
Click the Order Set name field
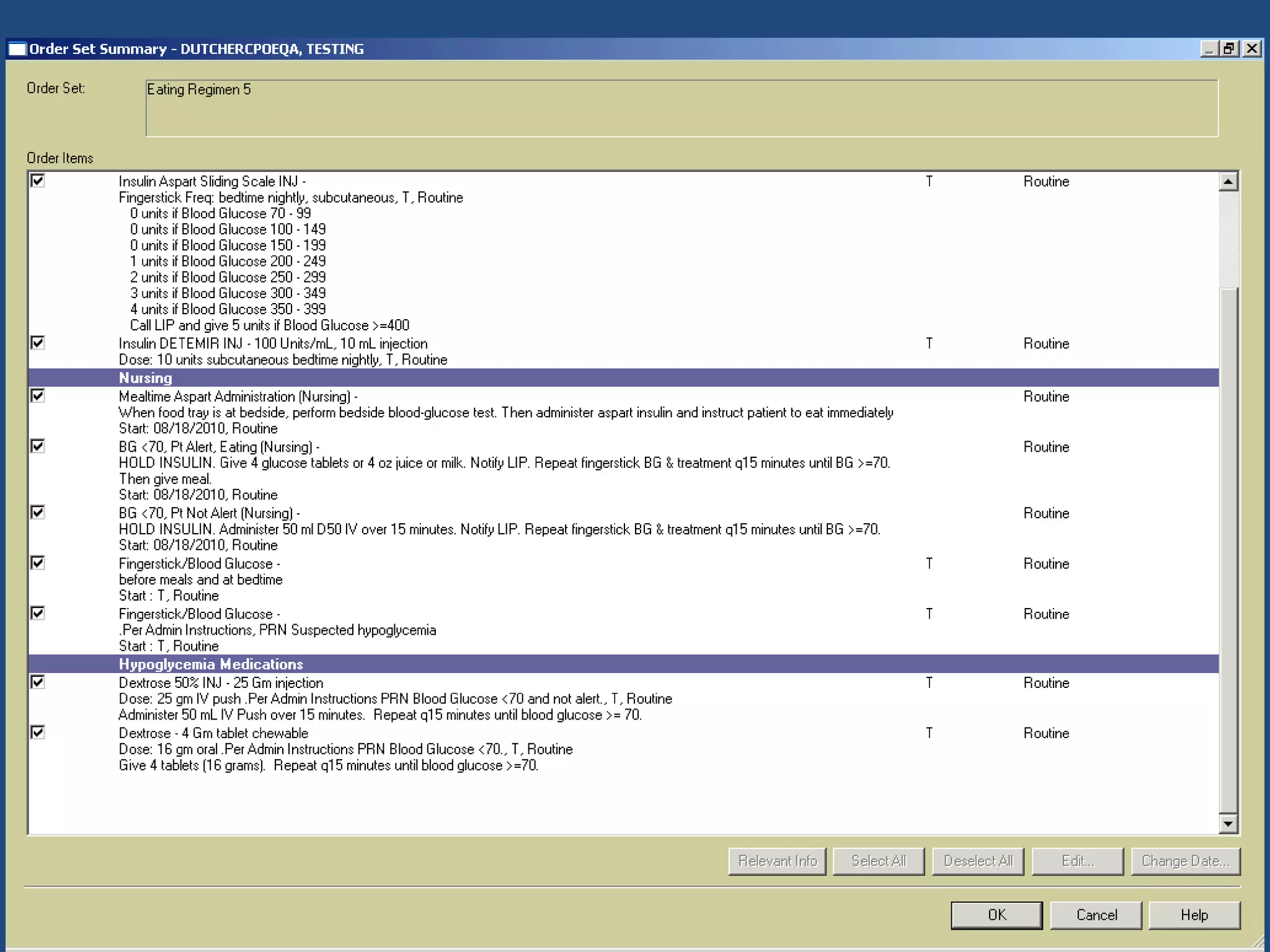681,108
